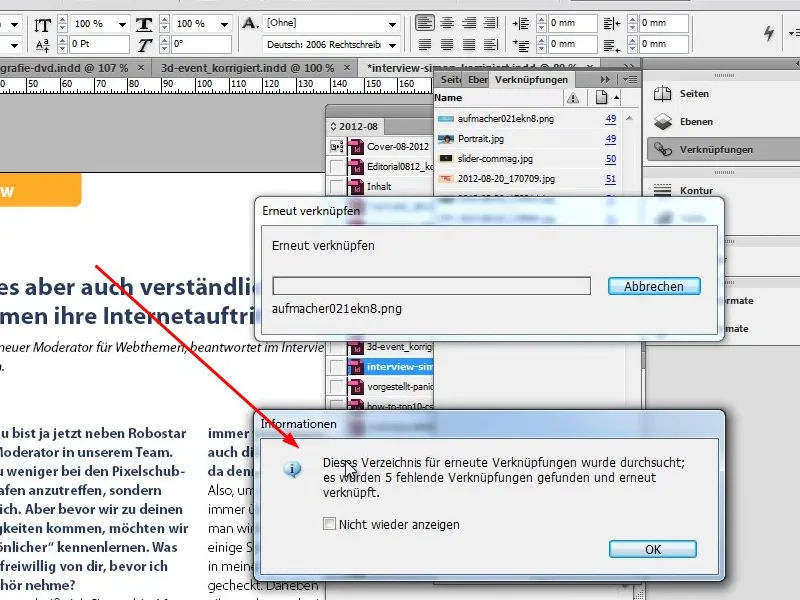Click the lightning quick apply icon
The height and width of the screenshot is (600, 800).
coord(769,33)
